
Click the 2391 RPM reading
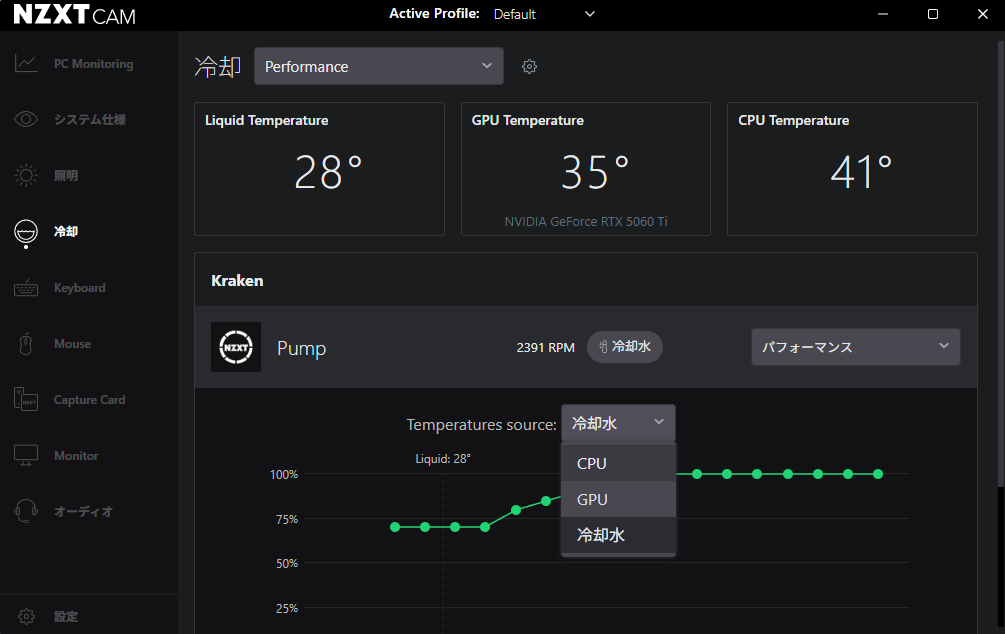(545, 347)
